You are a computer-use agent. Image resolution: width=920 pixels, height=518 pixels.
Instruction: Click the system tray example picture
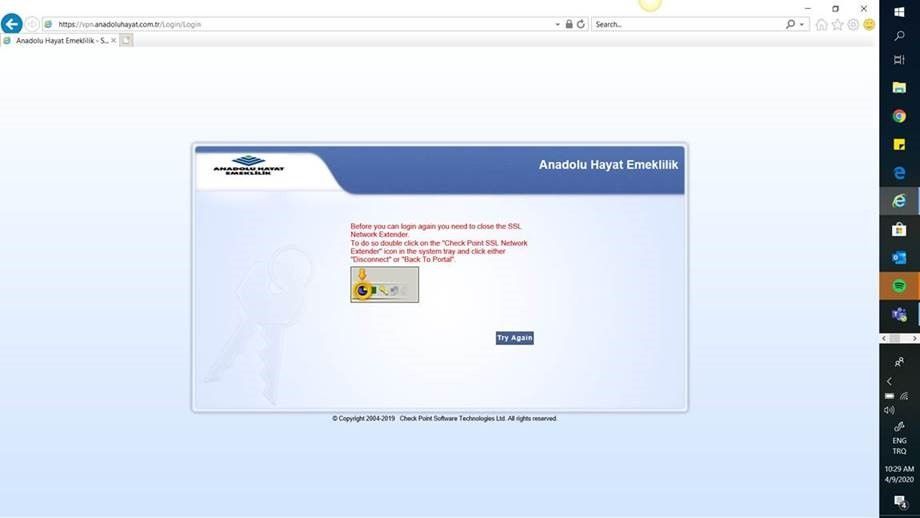[384, 285]
